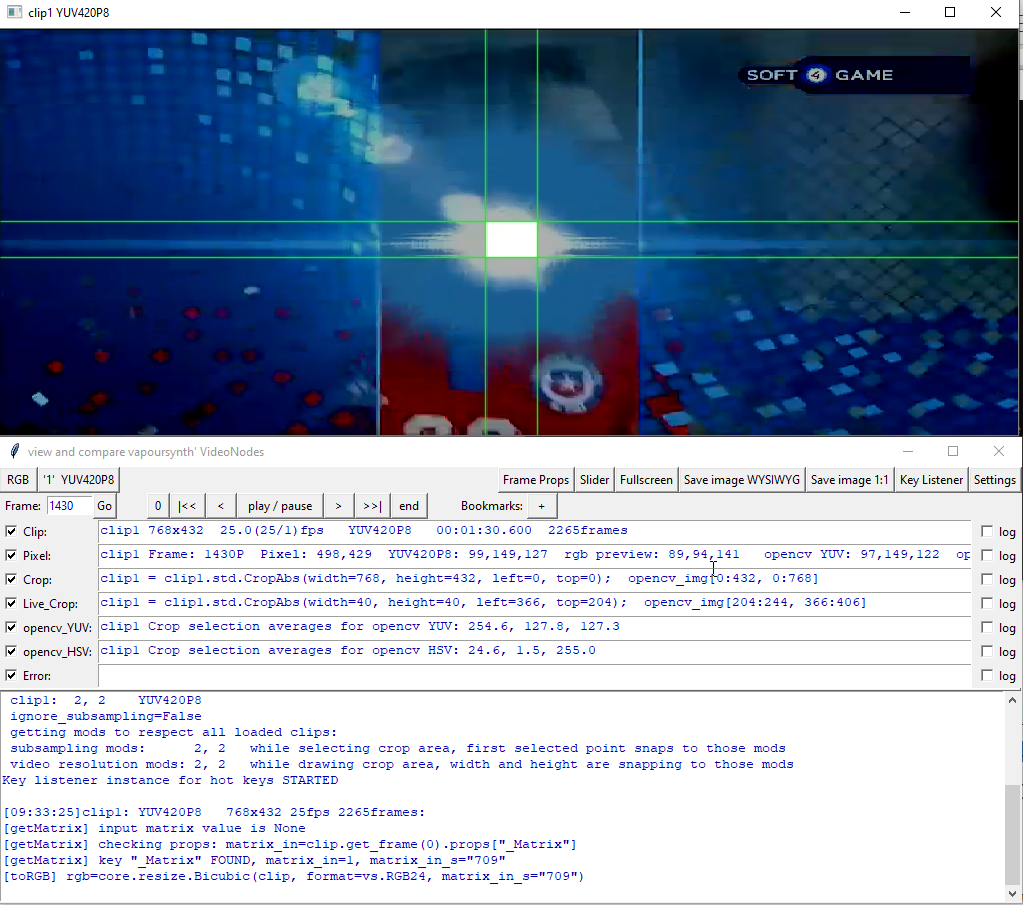This screenshot has width=1023, height=905.
Task: Uncheck the opencv_HSV checkbox
Action: tap(11, 651)
